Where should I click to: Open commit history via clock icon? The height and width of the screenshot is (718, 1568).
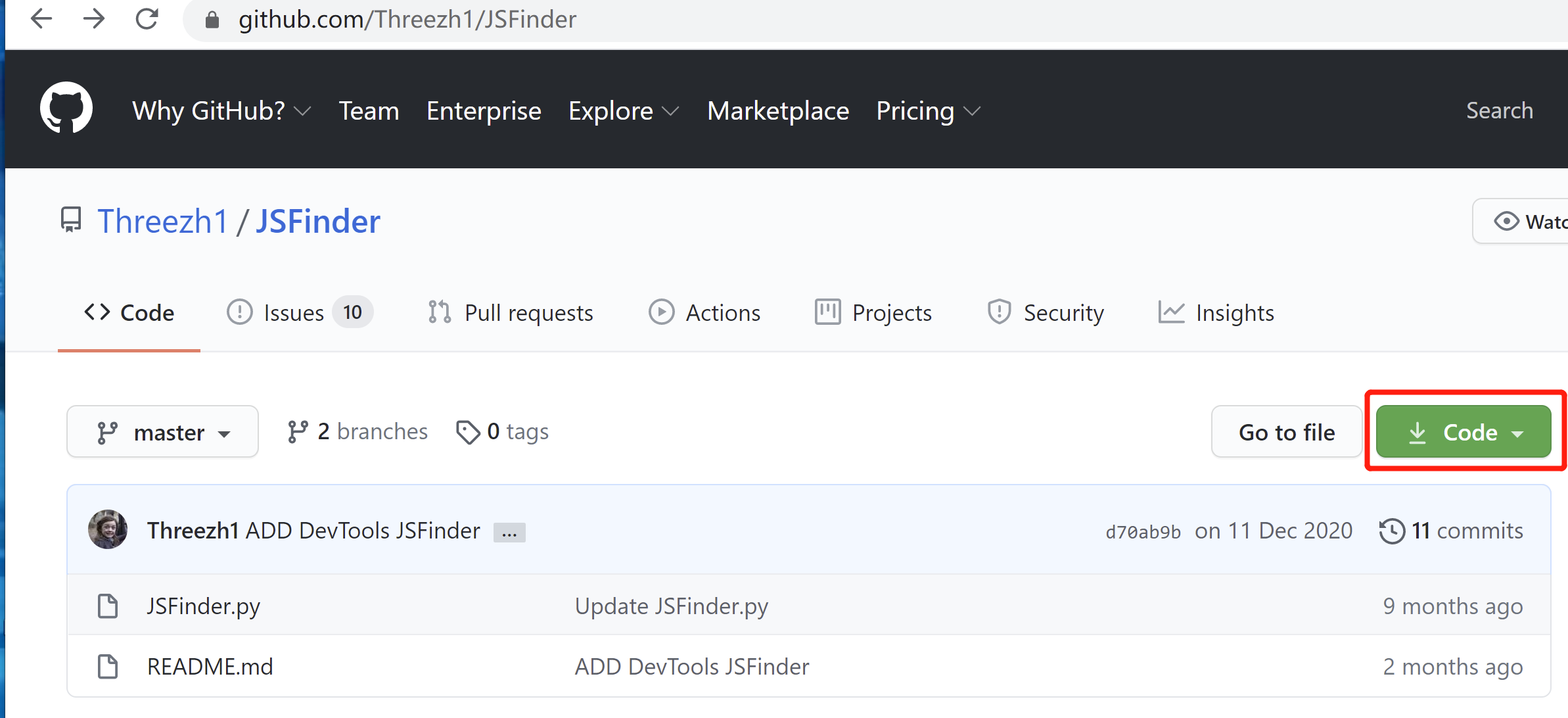[x=1391, y=530]
